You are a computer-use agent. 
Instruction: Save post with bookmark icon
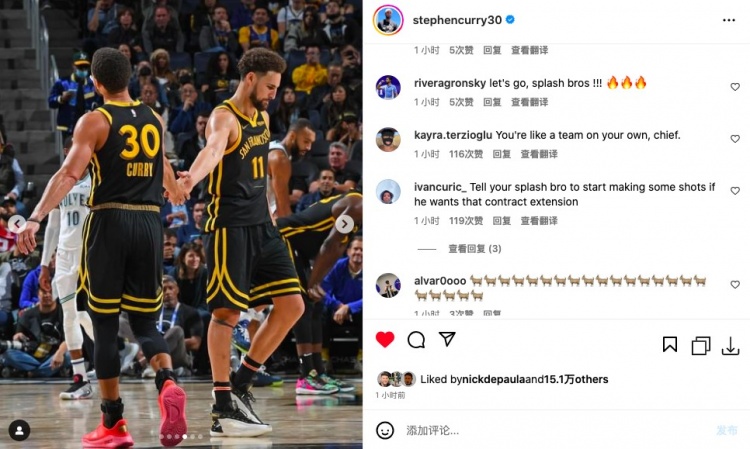pyautogui.click(x=670, y=344)
